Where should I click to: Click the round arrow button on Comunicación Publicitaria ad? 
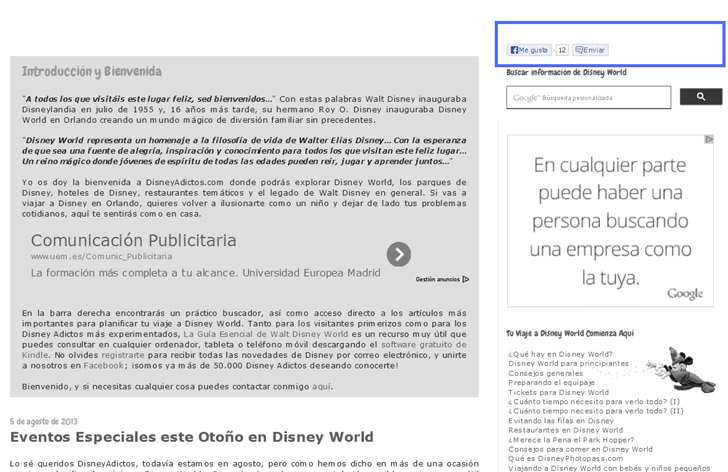[x=399, y=254]
